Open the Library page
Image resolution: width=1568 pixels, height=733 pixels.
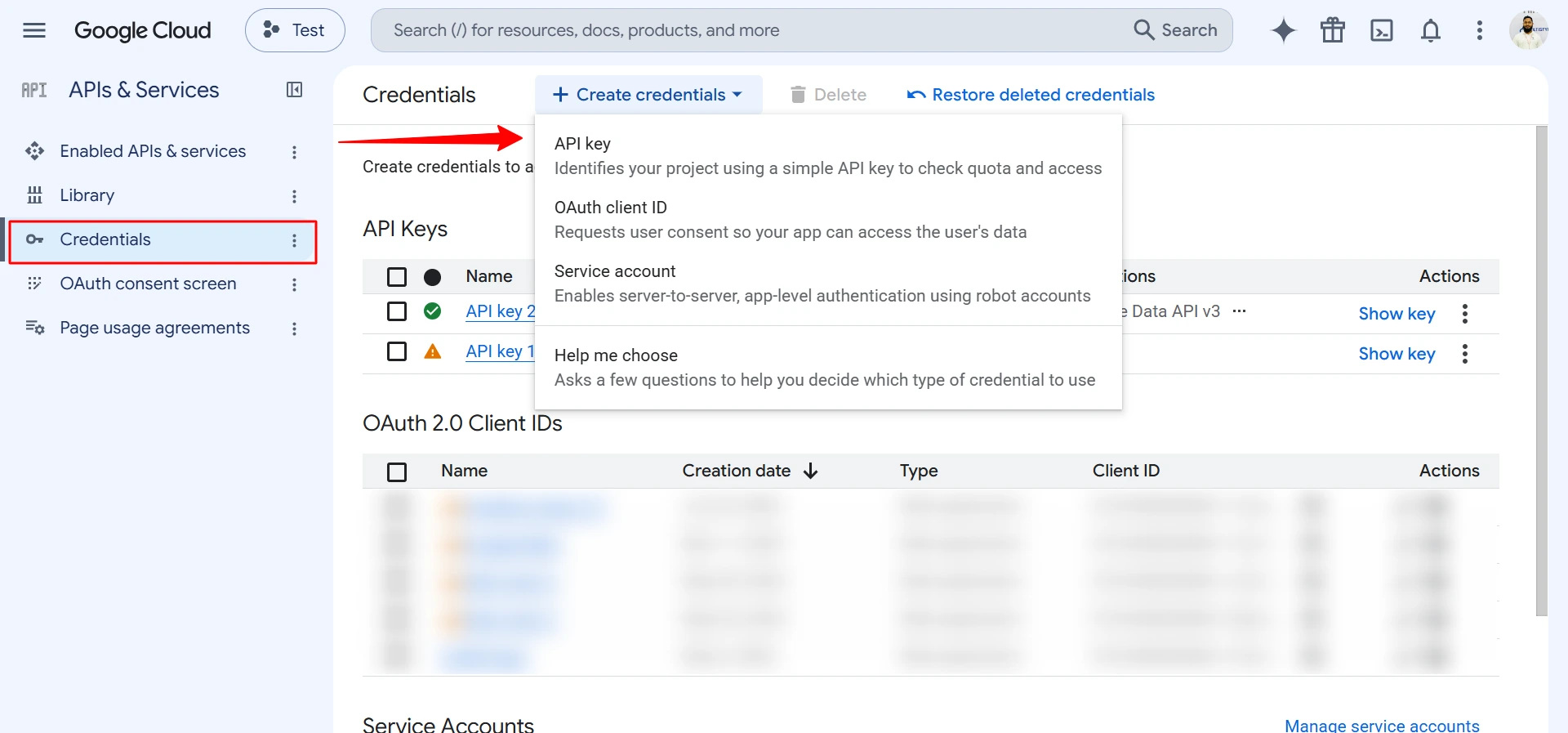(87, 195)
